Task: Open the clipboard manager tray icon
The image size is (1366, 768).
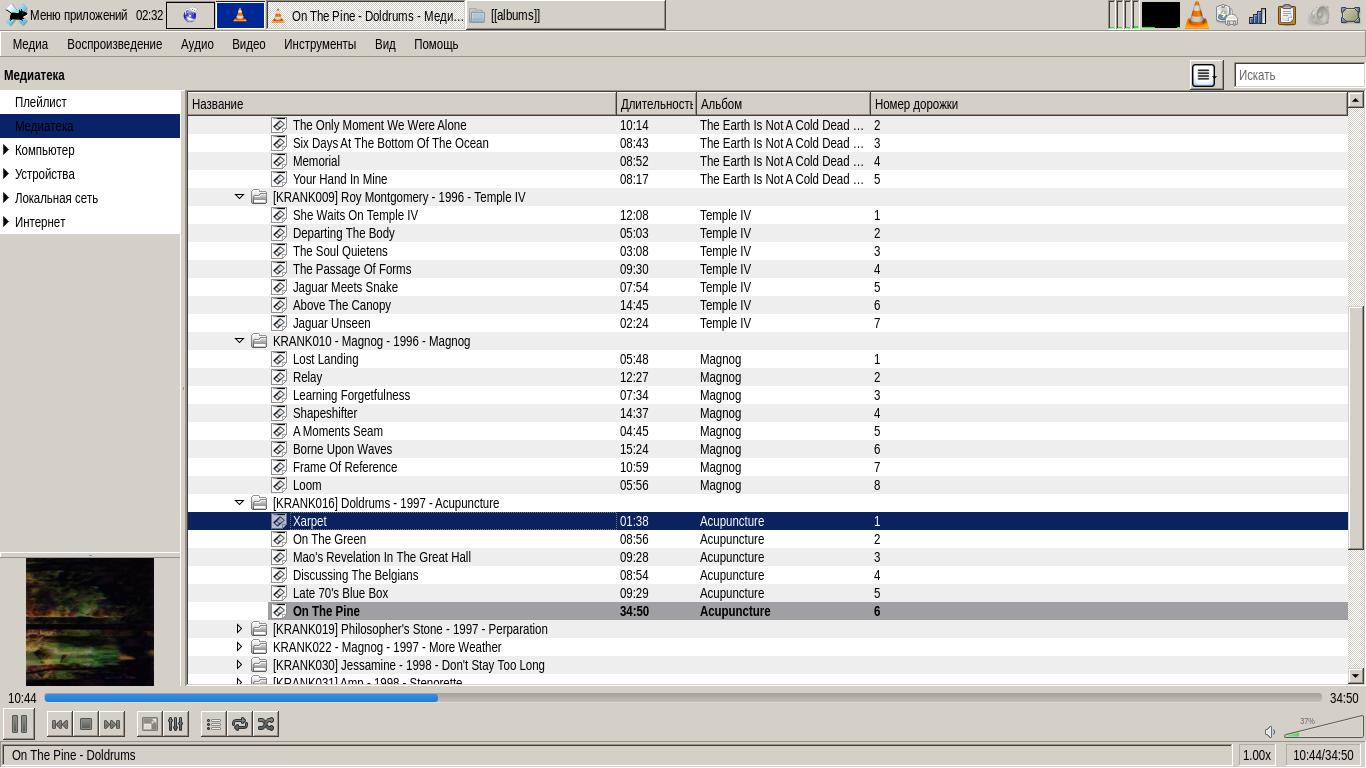Action: [1287, 15]
